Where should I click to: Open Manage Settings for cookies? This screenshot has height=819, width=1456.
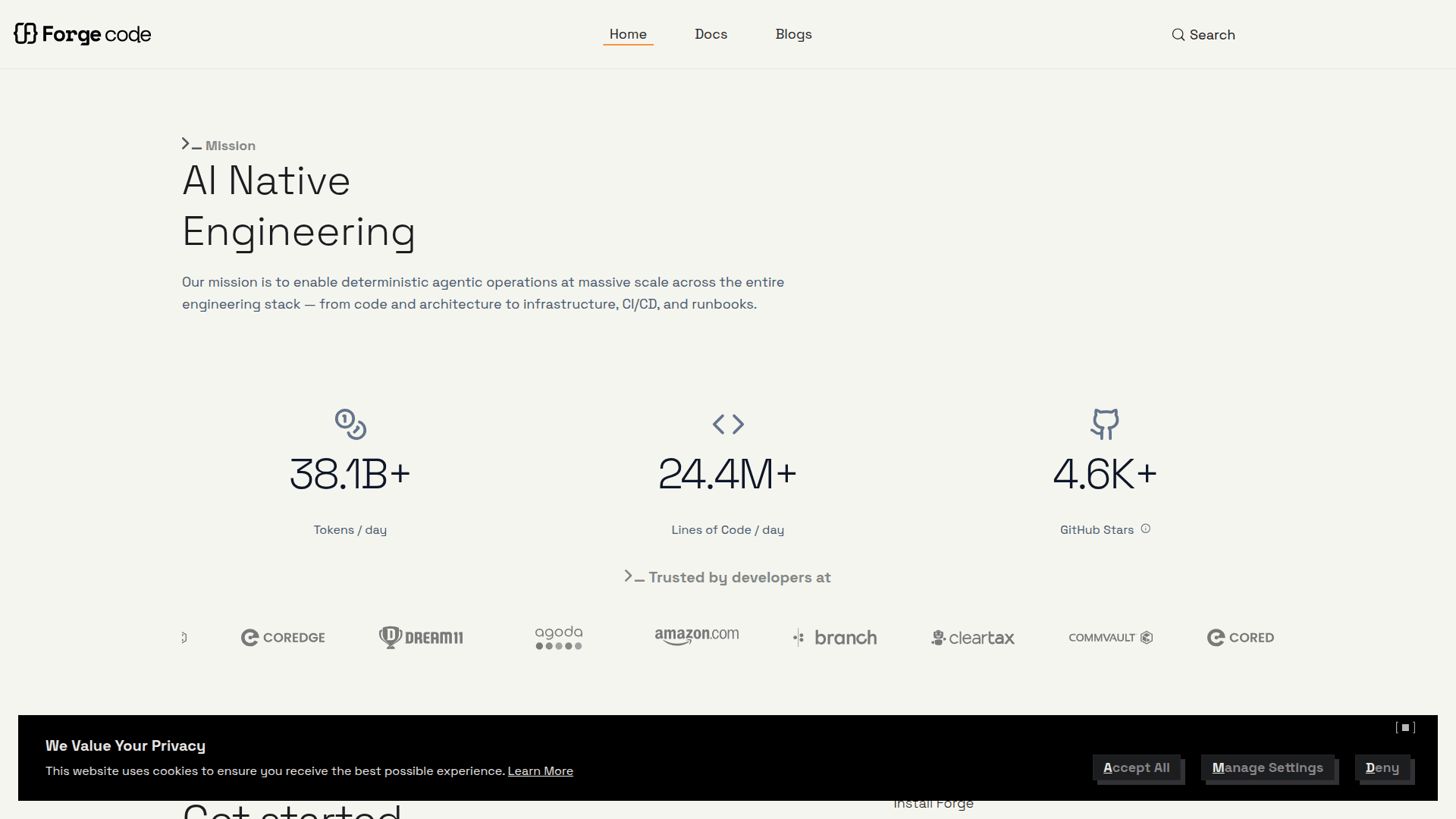pos(1267,768)
